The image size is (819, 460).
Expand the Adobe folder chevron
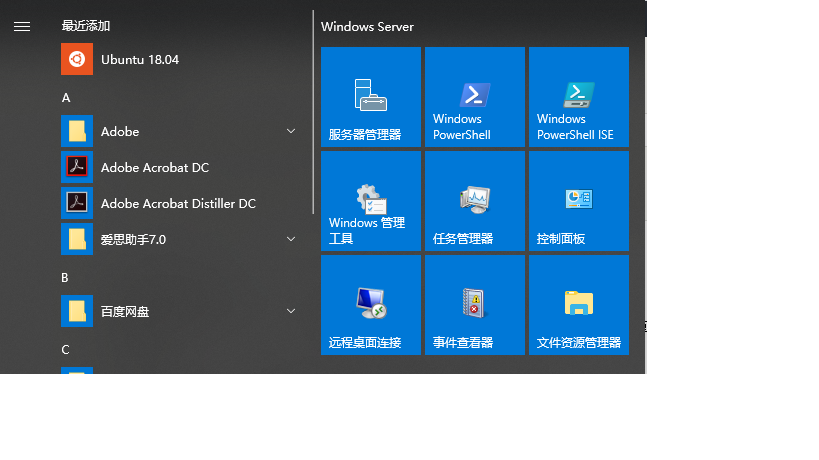click(291, 131)
